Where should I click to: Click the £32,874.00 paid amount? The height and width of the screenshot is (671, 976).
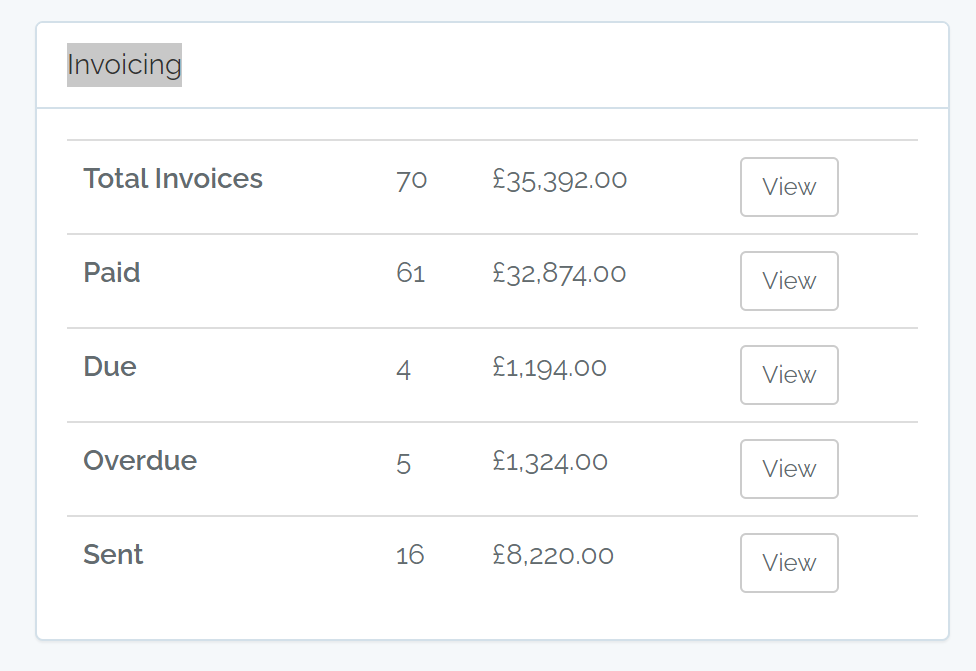click(559, 274)
